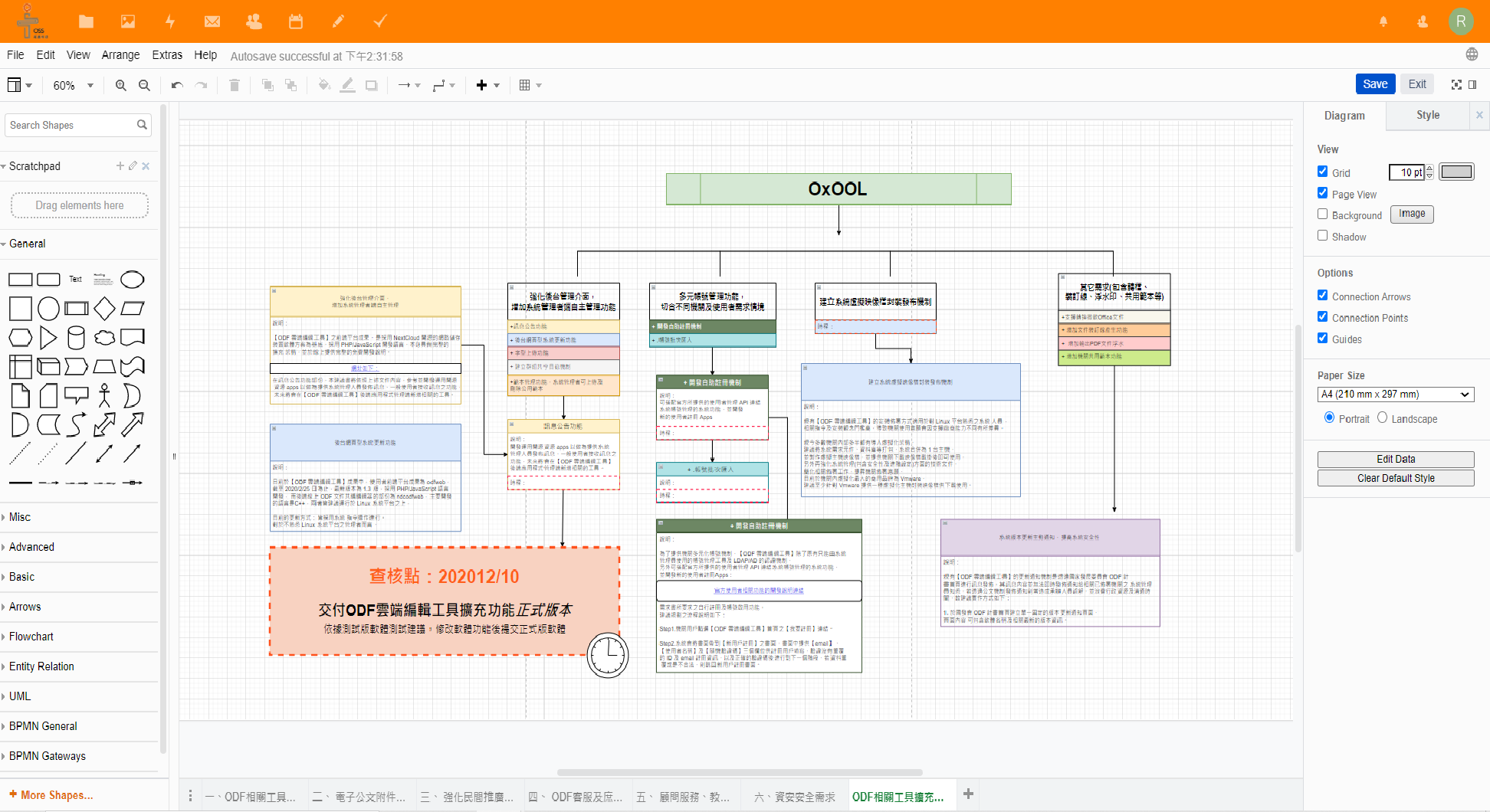The width and height of the screenshot is (1490, 812).
Task: Undo the last action
Action: [177, 85]
